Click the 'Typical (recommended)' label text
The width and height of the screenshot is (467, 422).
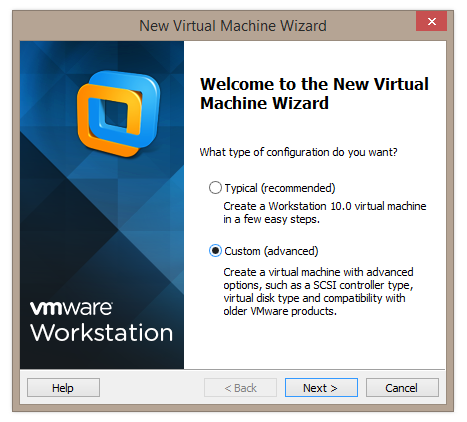[x=280, y=188]
